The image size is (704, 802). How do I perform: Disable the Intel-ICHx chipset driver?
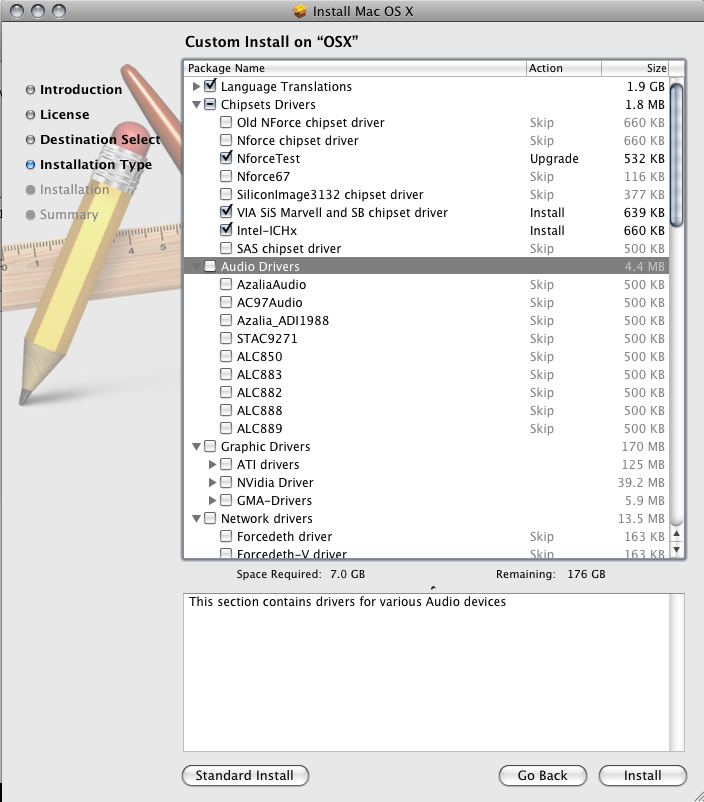click(x=226, y=231)
